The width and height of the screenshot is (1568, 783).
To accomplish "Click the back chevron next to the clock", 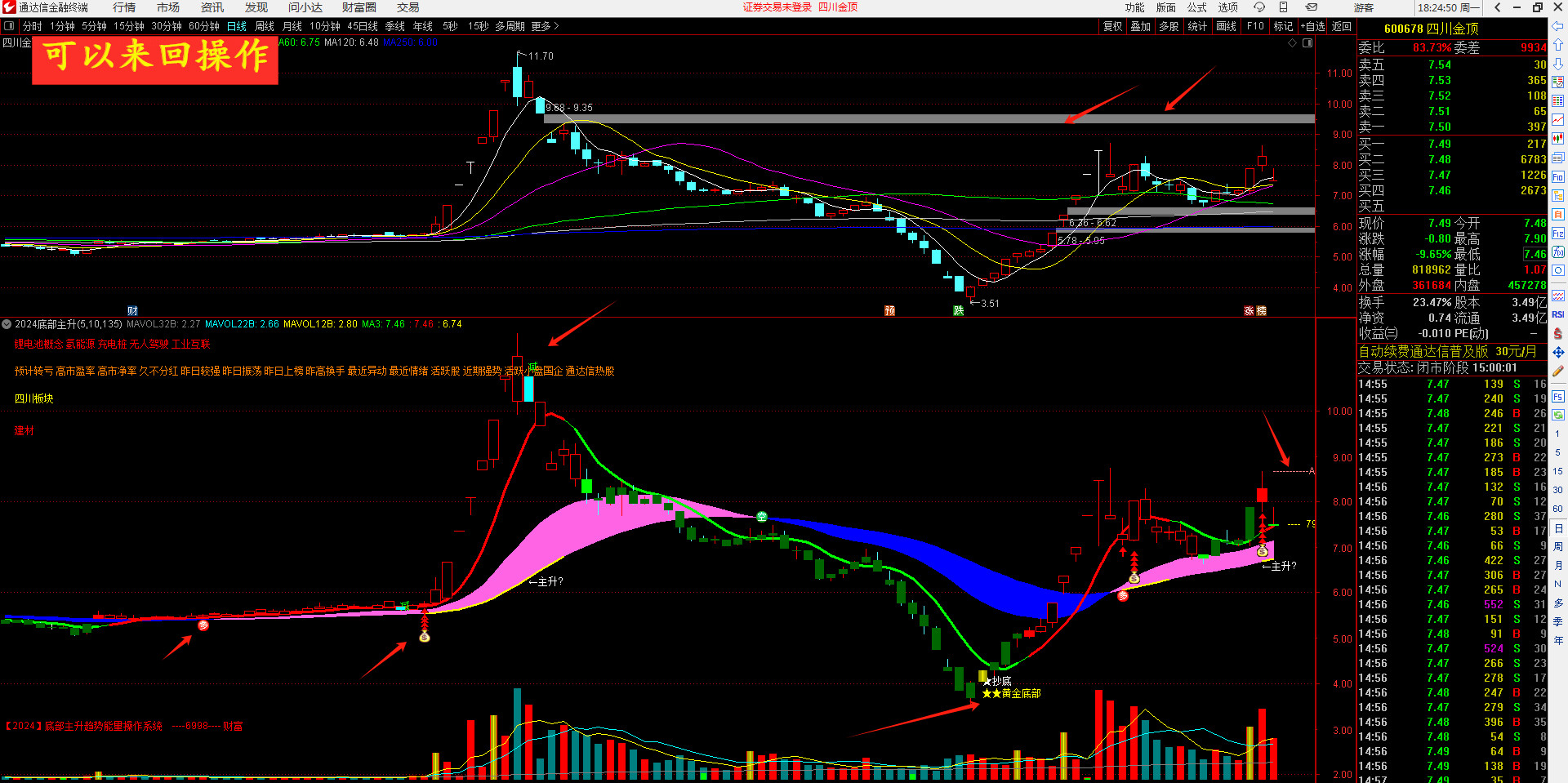I will click(1497, 7).
